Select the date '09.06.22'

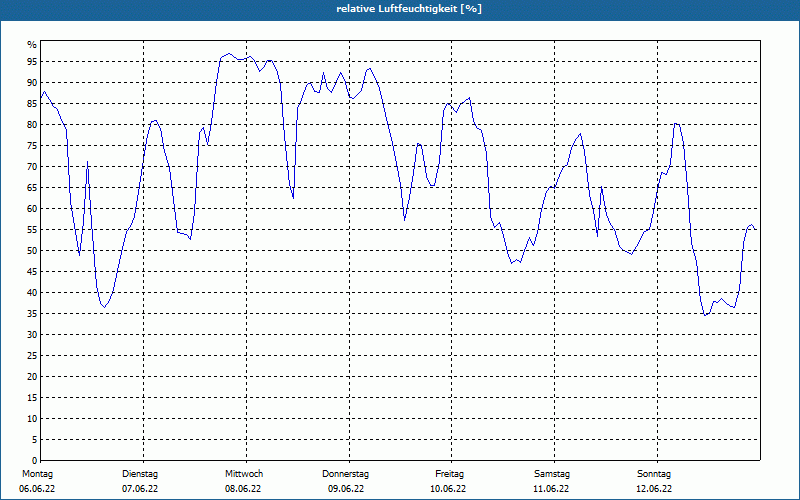pos(346,489)
